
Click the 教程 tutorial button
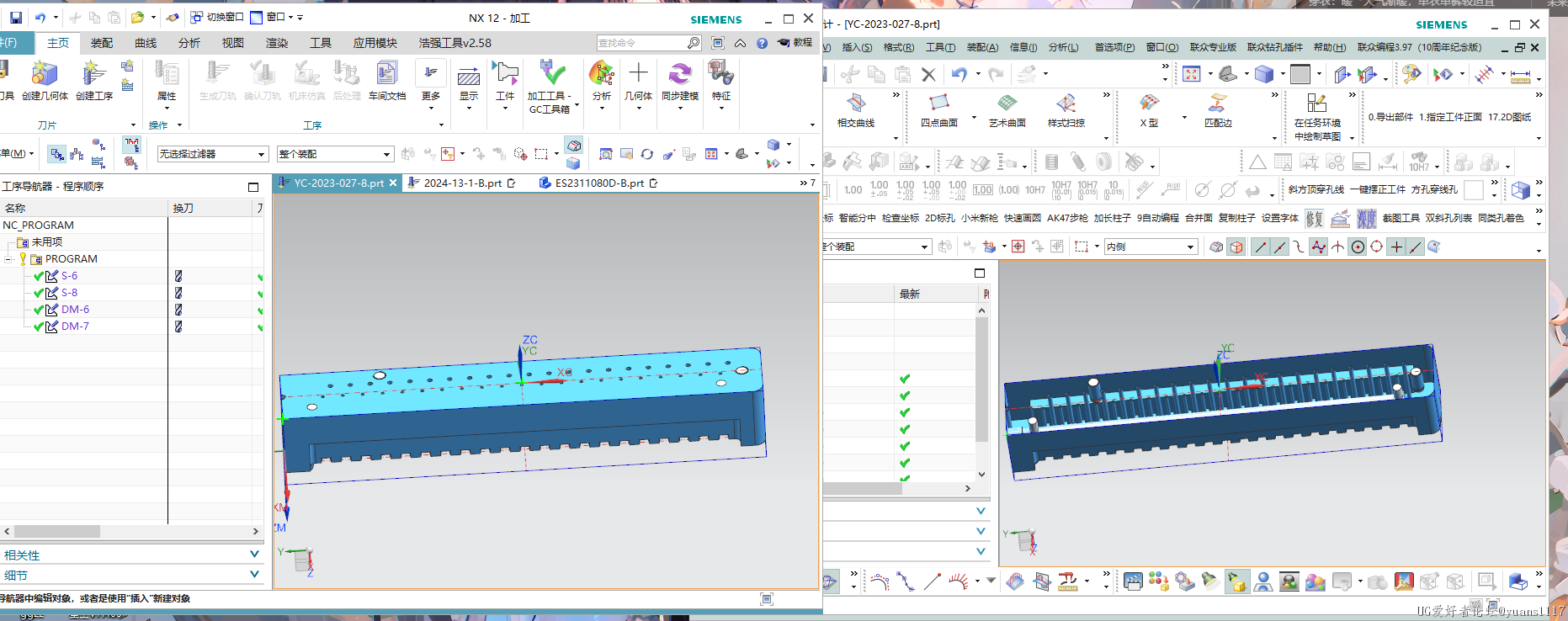(x=795, y=43)
